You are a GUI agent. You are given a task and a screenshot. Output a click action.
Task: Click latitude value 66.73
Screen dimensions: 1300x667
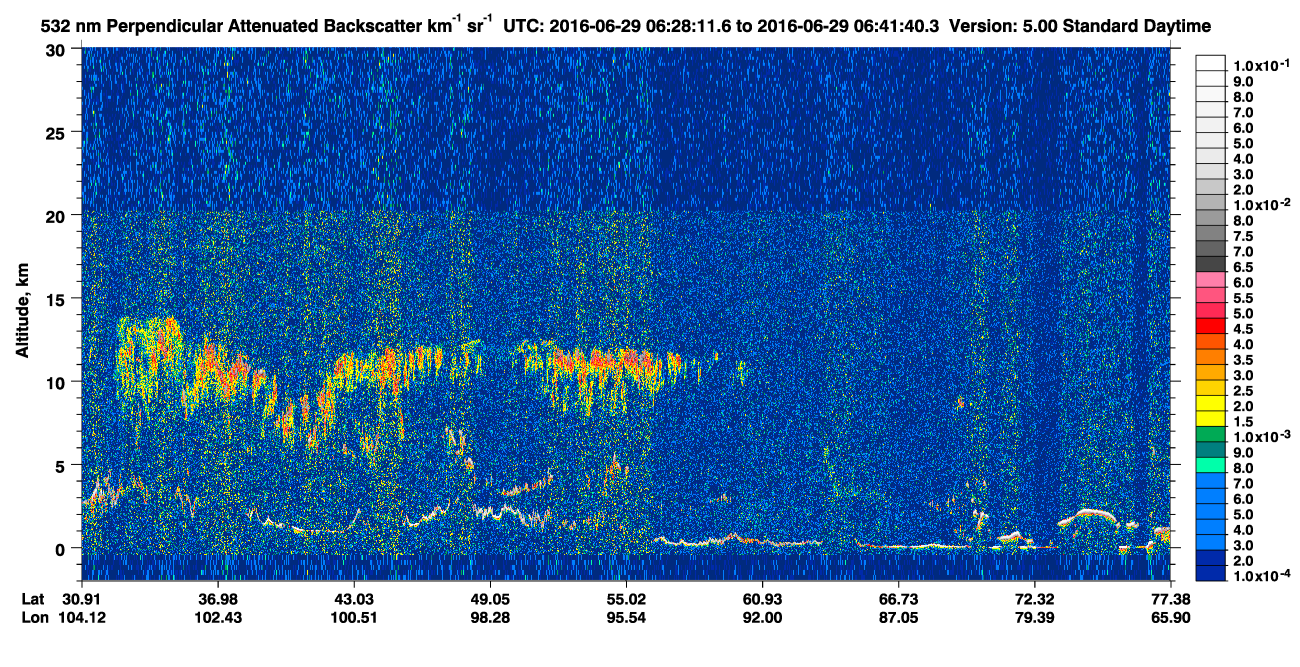coord(898,598)
